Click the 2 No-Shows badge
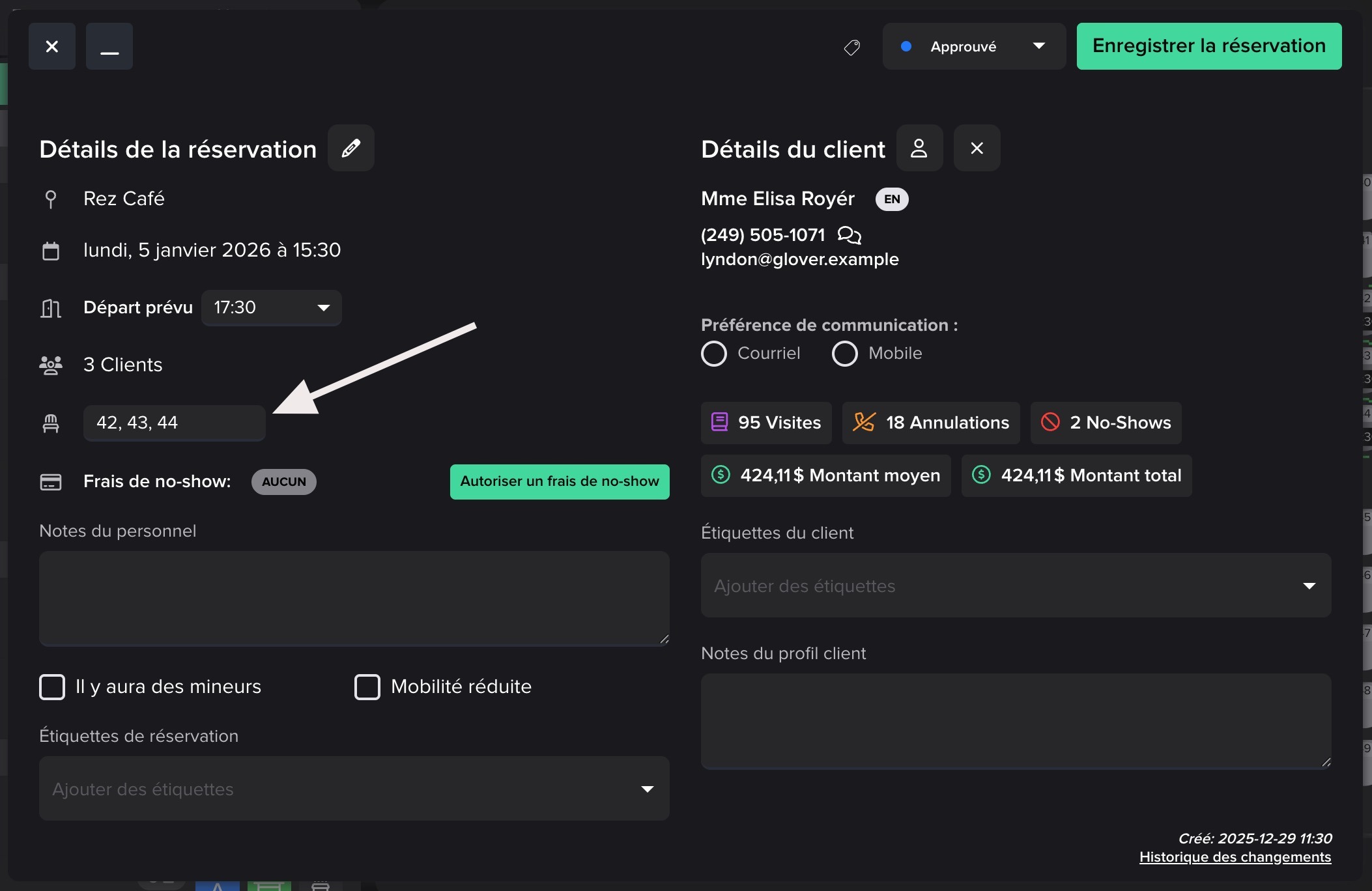Image resolution: width=1372 pixels, height=891 pixels. tap(1106, 423)
